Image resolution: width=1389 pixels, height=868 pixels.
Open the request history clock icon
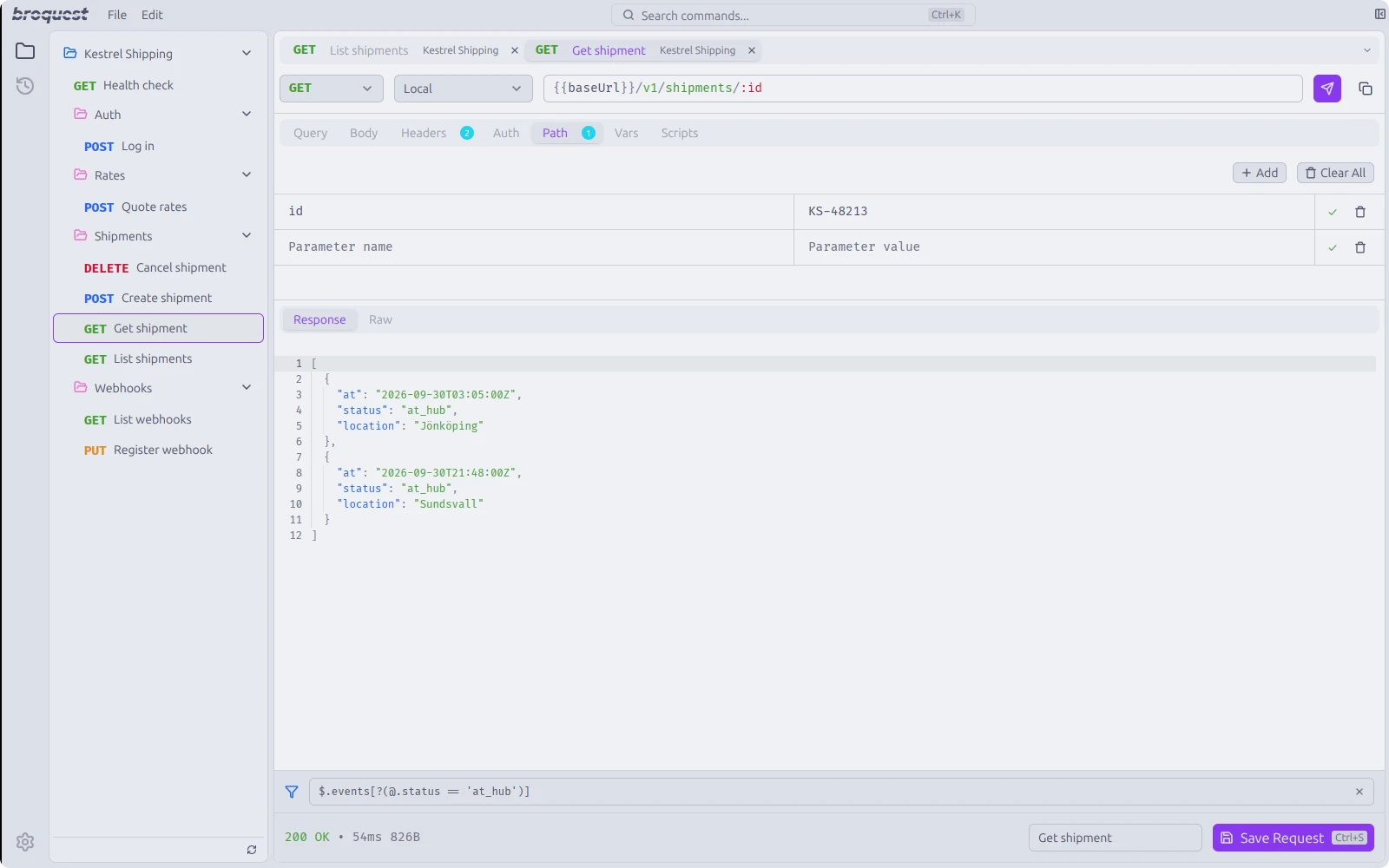tap(25, 85)
